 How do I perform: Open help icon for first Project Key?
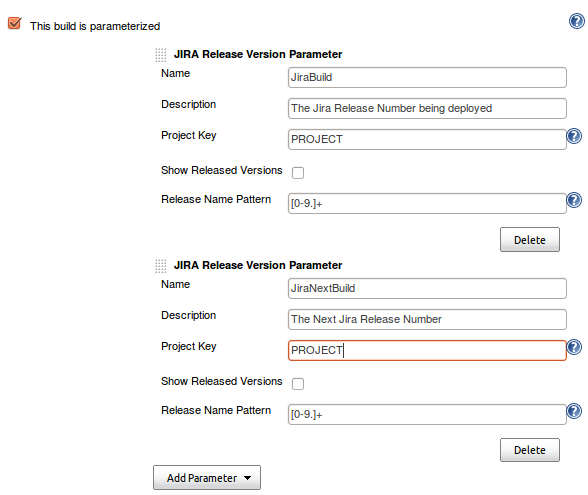(574, 136)
